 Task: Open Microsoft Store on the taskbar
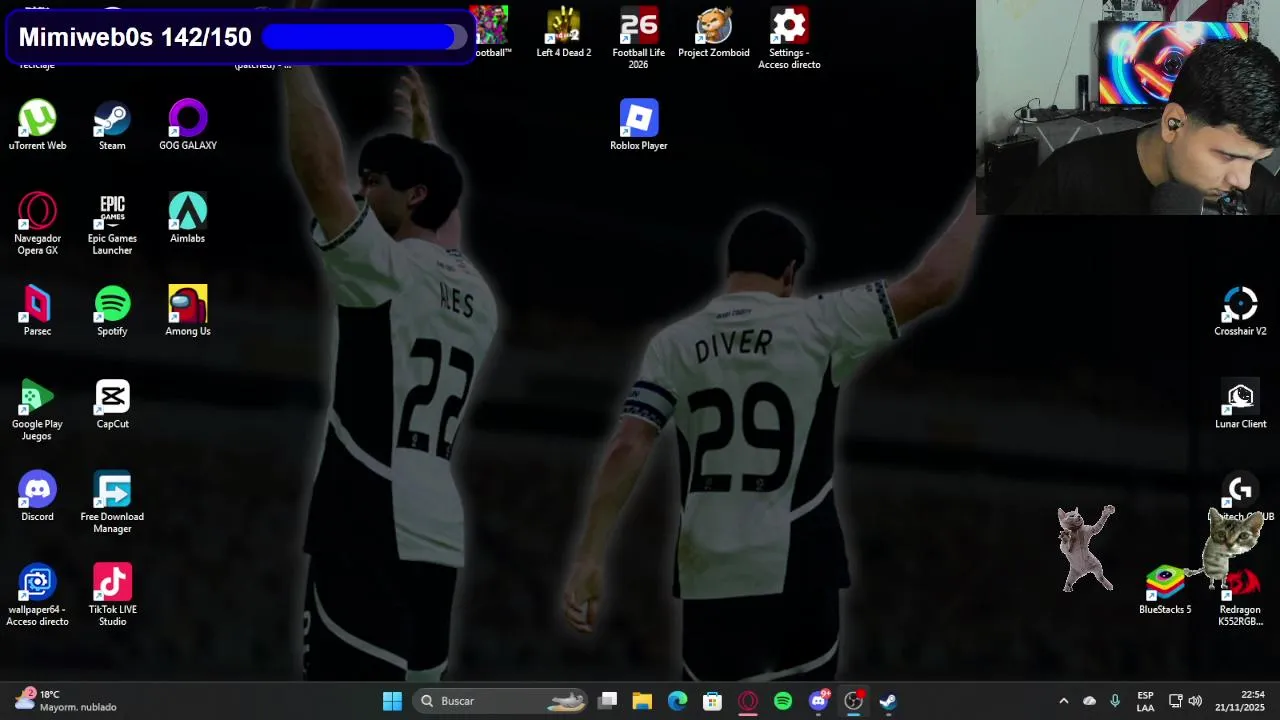point(712,701)
